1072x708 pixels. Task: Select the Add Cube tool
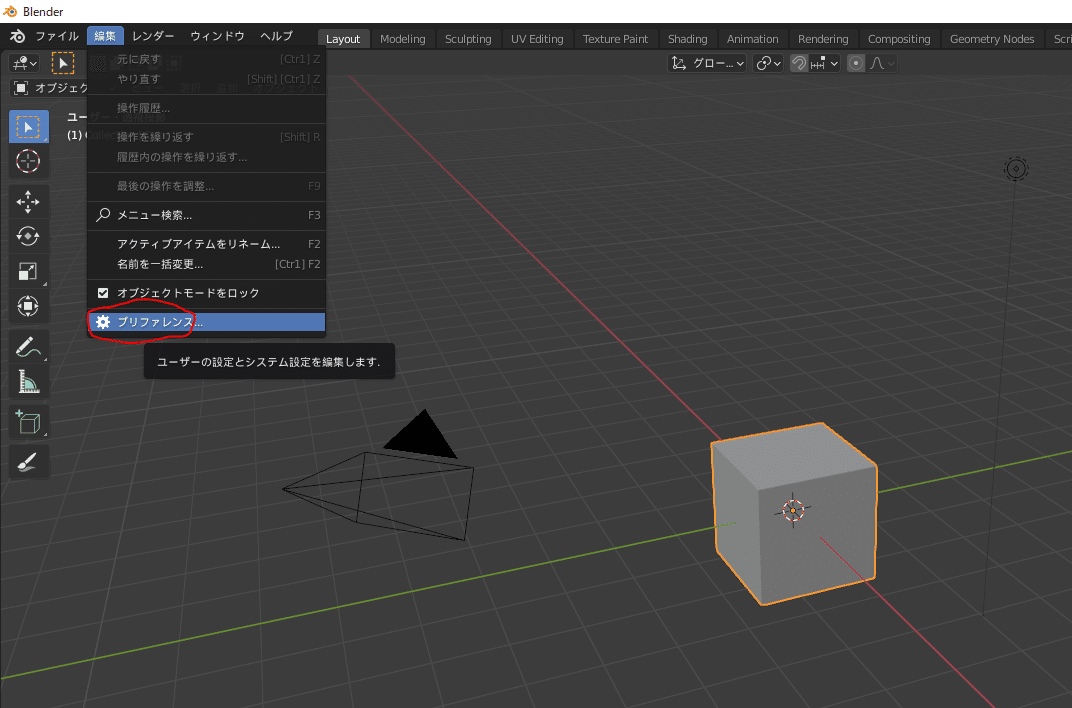tap(28, 422)
